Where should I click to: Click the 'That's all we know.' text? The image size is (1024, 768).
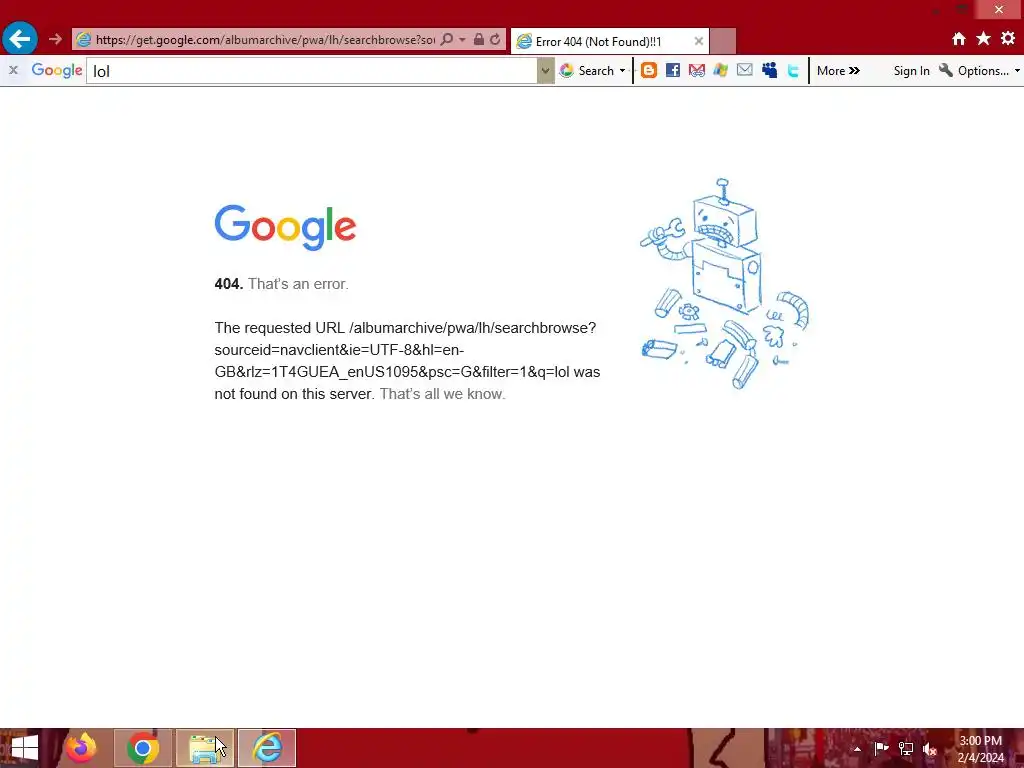(442, 394)
